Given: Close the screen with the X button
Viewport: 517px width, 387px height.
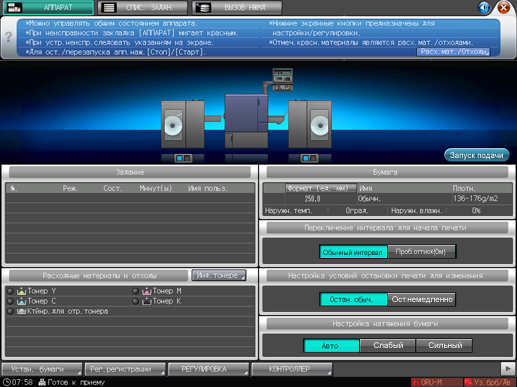Looking at the screenshot, I should [x=504, y=7].
